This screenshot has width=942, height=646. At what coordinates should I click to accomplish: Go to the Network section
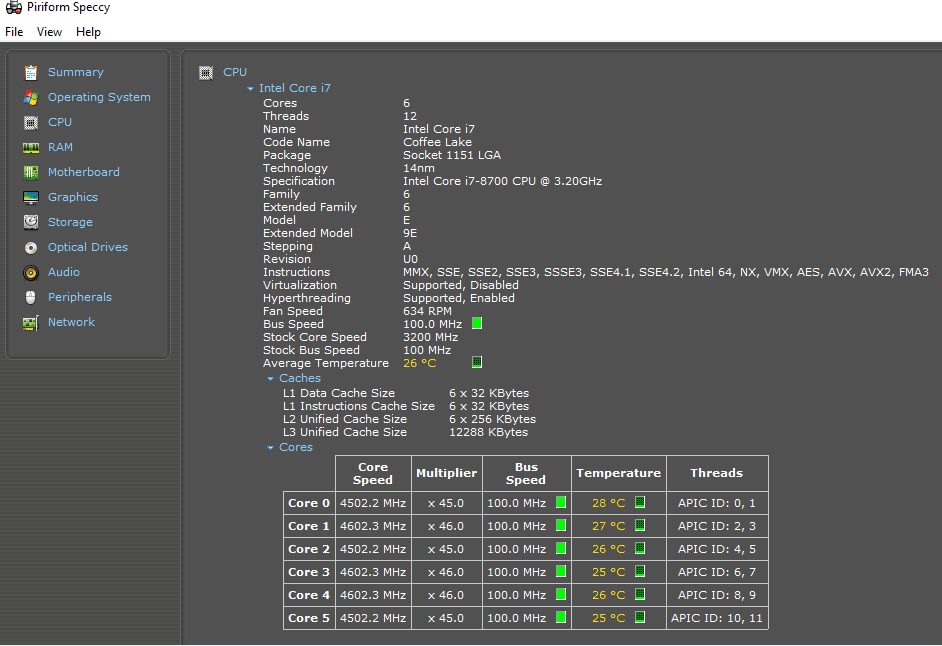click(71, 322)
